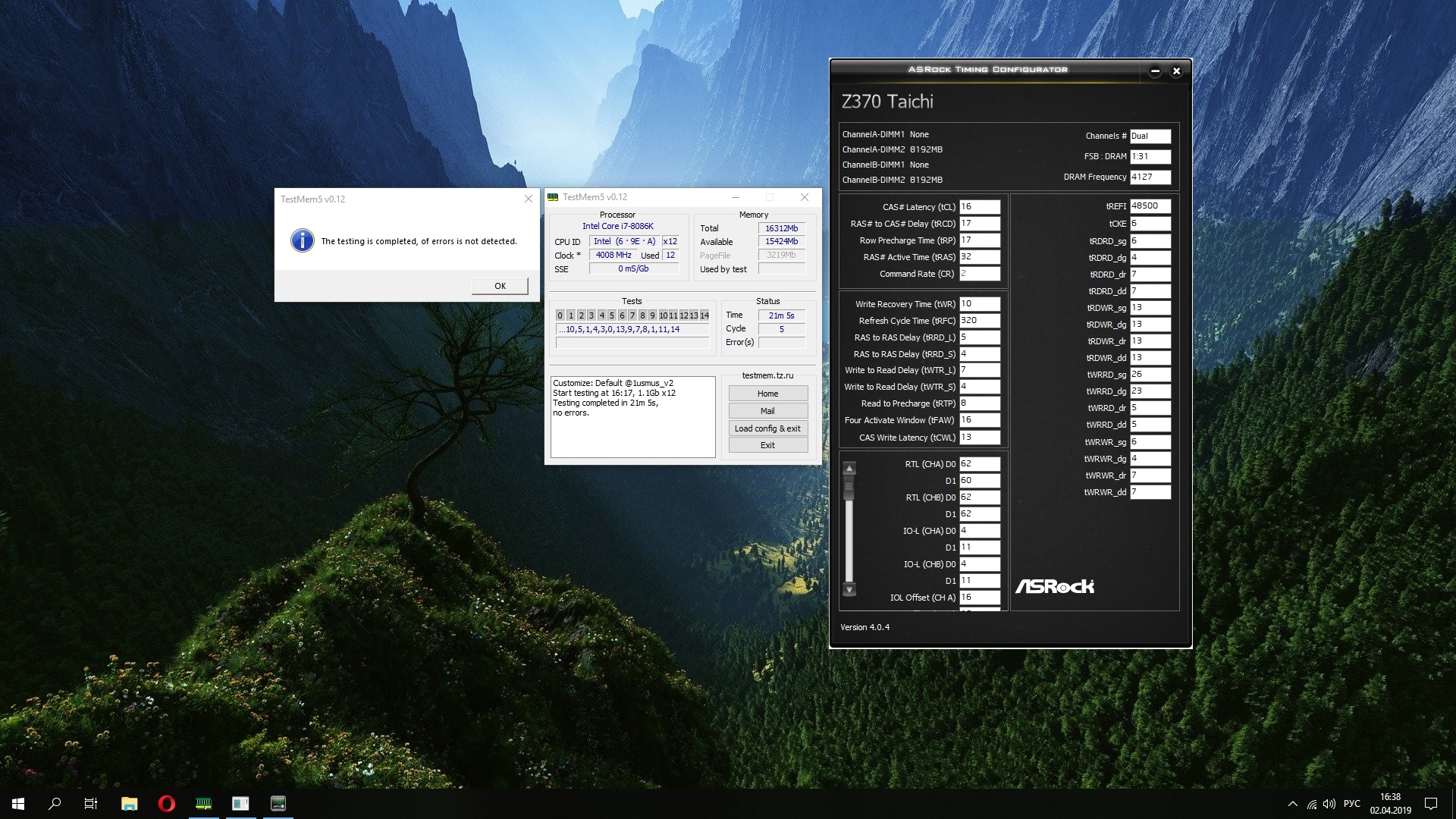The width and height of the screenshot is (1456, 819).
Task: Click OK in the testing completed dialog
Action: [500, 286]
